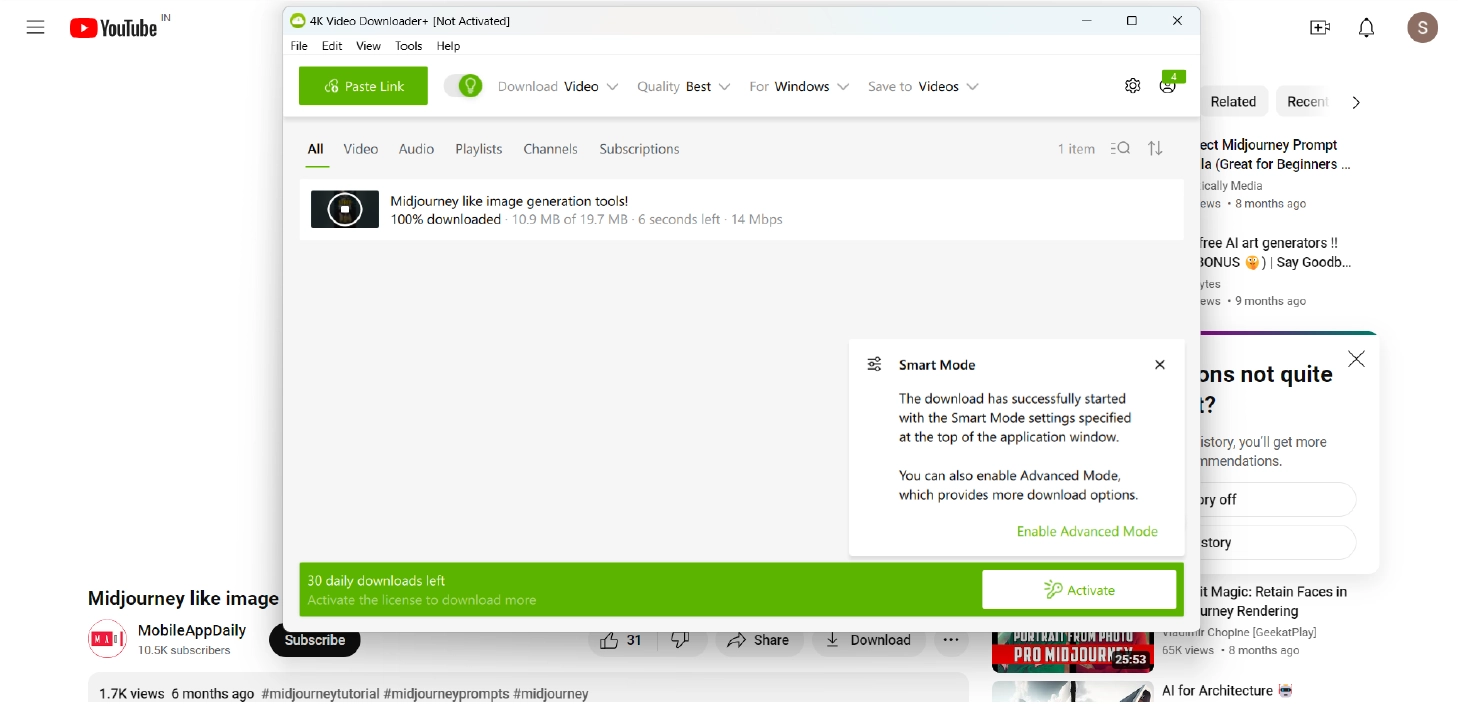Maximize the 4K Video Downloader window
The width and height of the screenshot is (1460, 704).
point(1132,21)
